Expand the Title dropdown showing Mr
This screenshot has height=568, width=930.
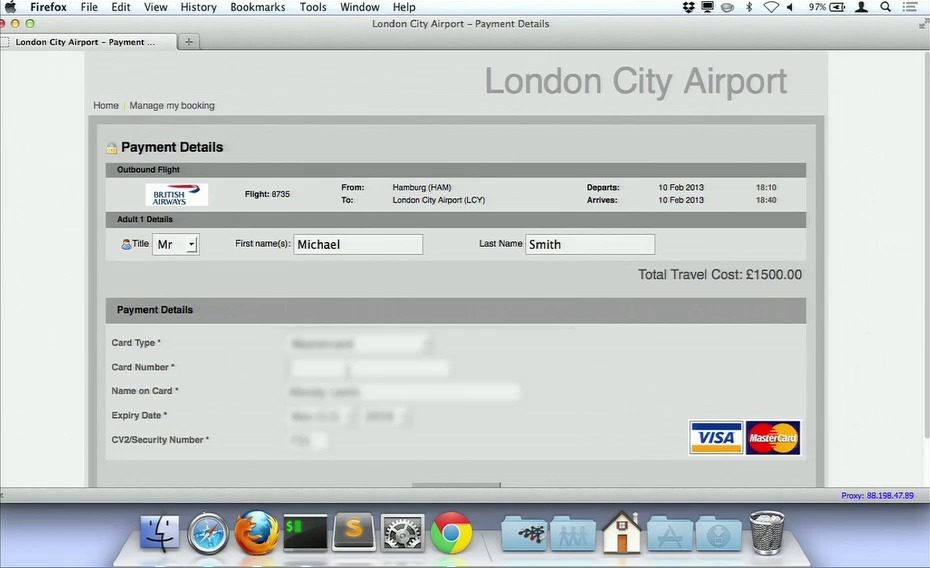[175, 244]
